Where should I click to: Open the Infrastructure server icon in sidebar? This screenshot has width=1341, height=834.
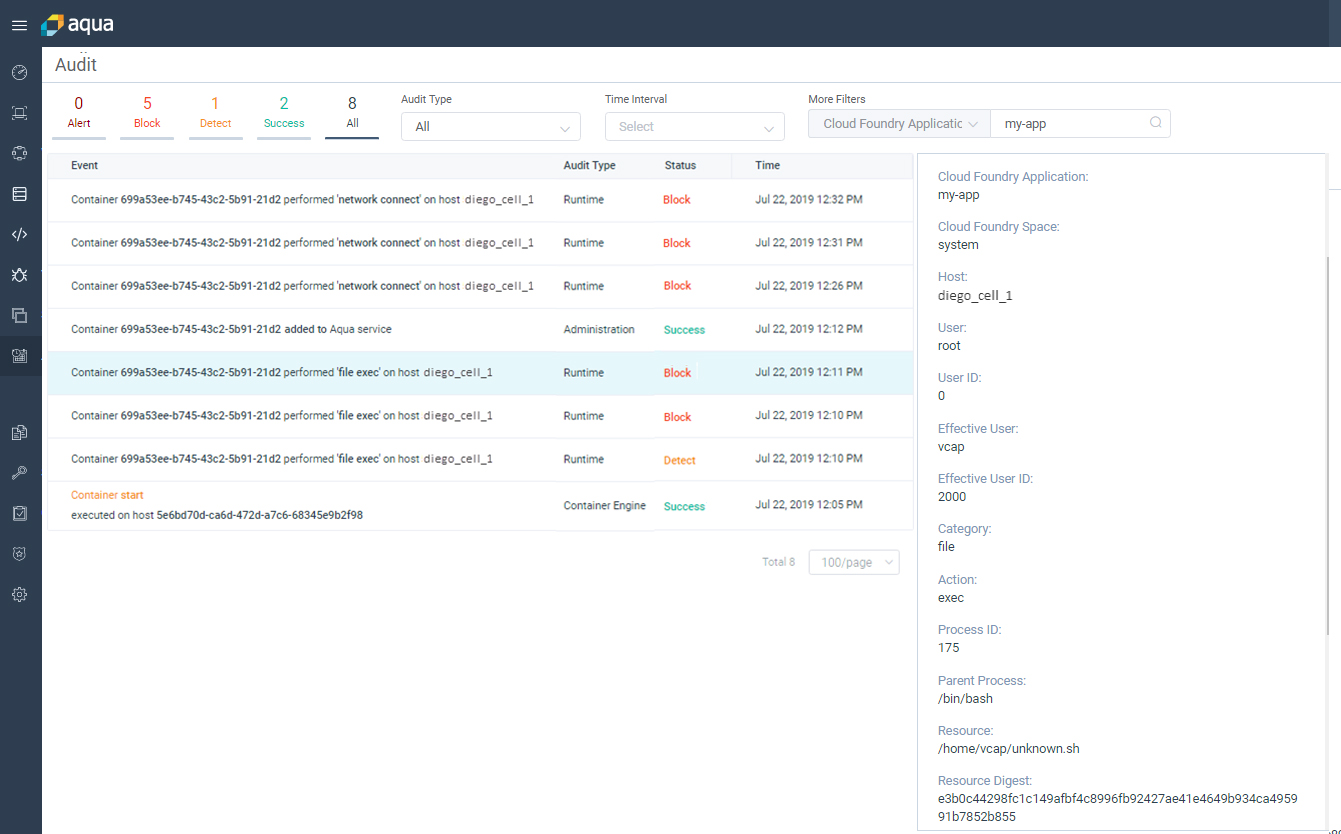[x=19, y=194]
